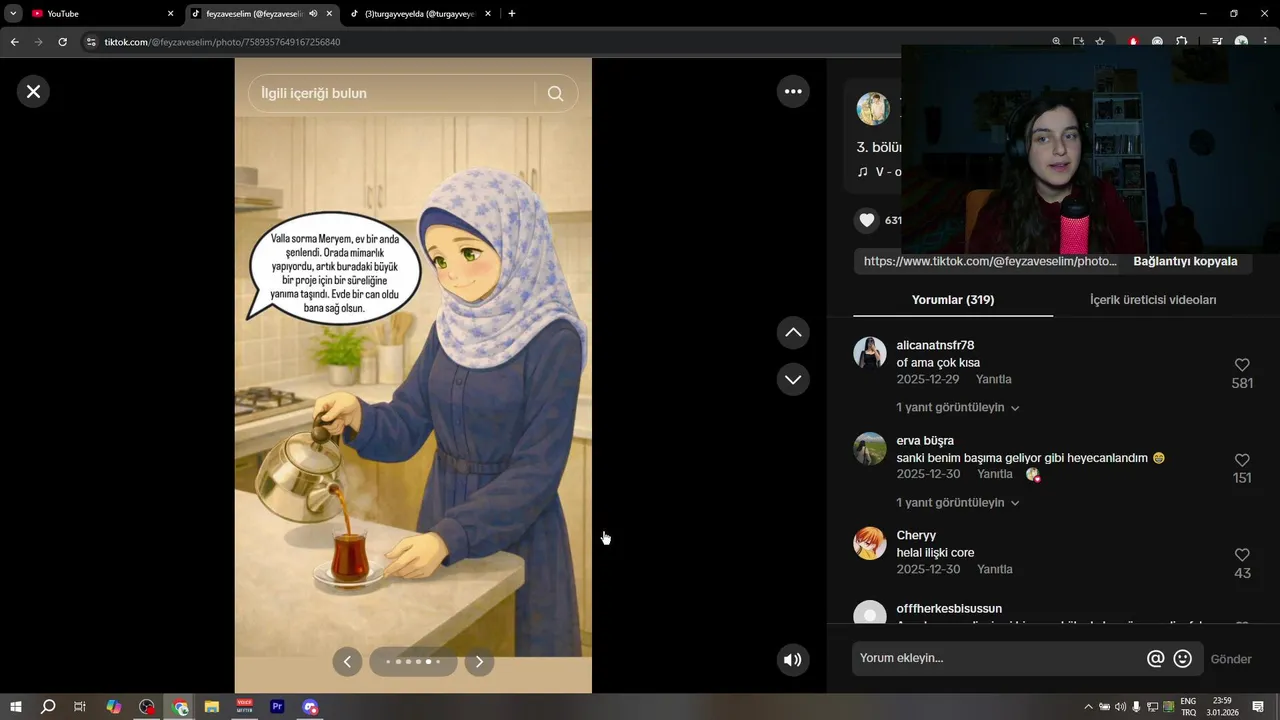Image resolution: width=1280 pixels, height=720 pixels.
Task: Open the notification center icon
Action: point(1259,707)
